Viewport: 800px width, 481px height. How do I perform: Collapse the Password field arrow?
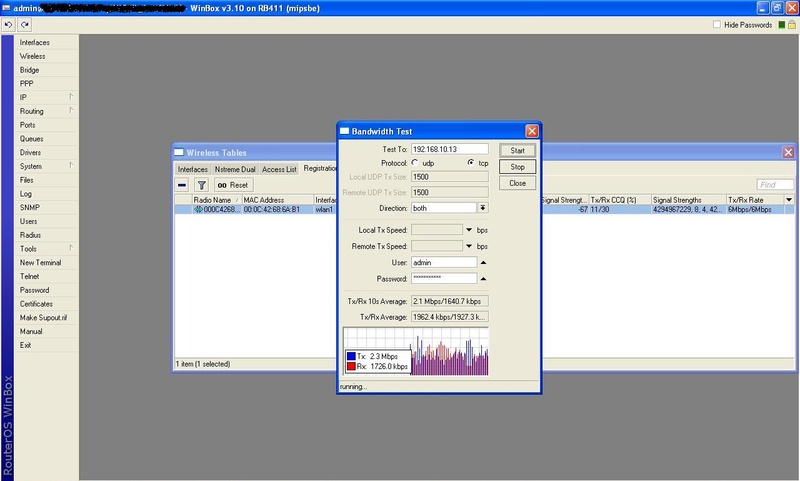483,279
